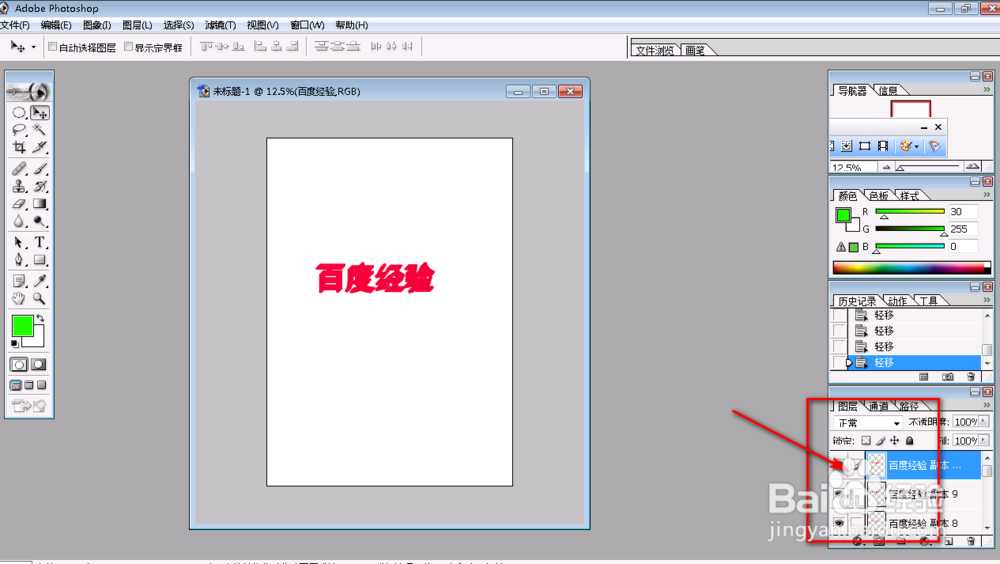Select the Zoom magnifier tool
The height and width of the screenshot is (564, 1000).
pyautogui.click(x=40, y=299)
